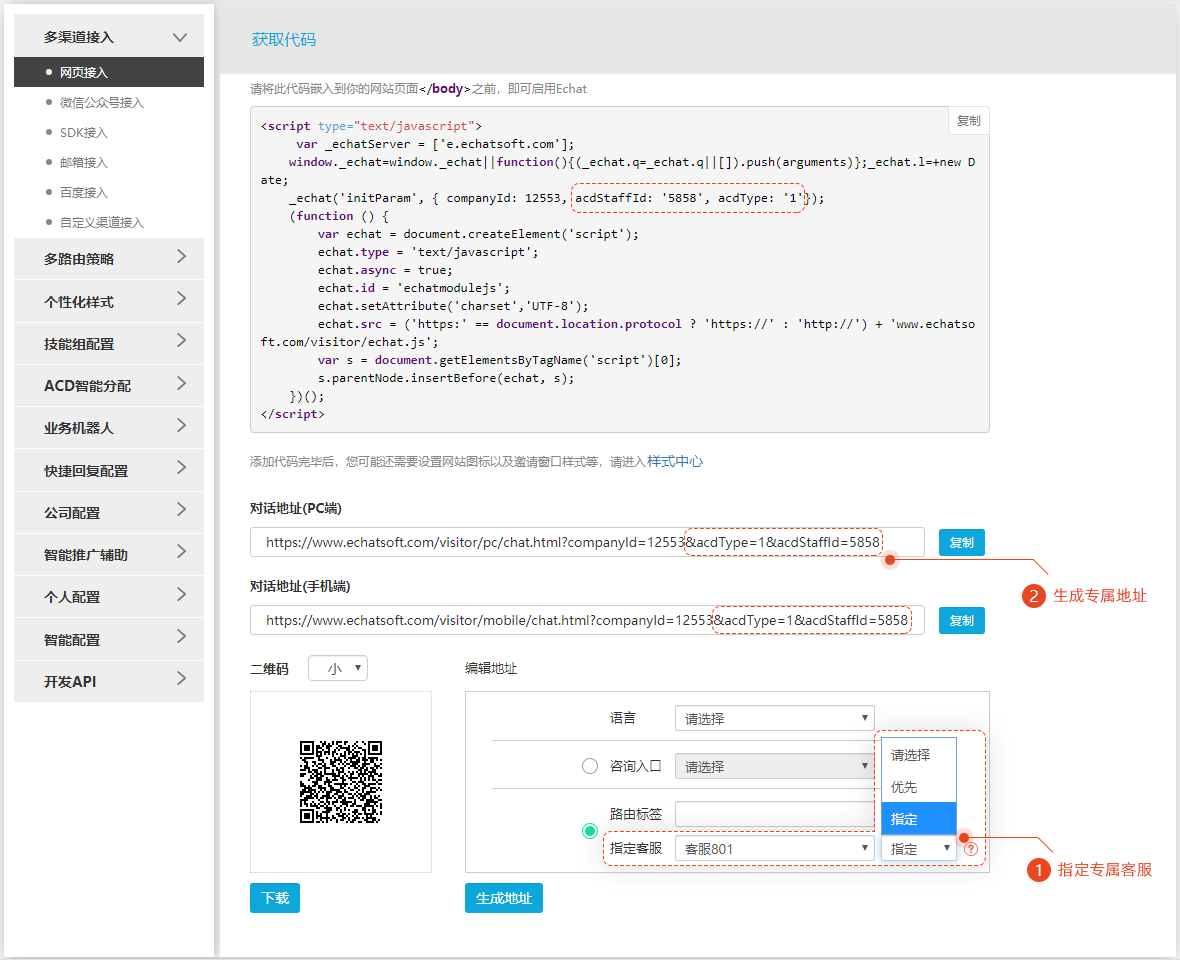Open the QR code size dropdown
The image size is (1180, 960).
tap(338, 668)
